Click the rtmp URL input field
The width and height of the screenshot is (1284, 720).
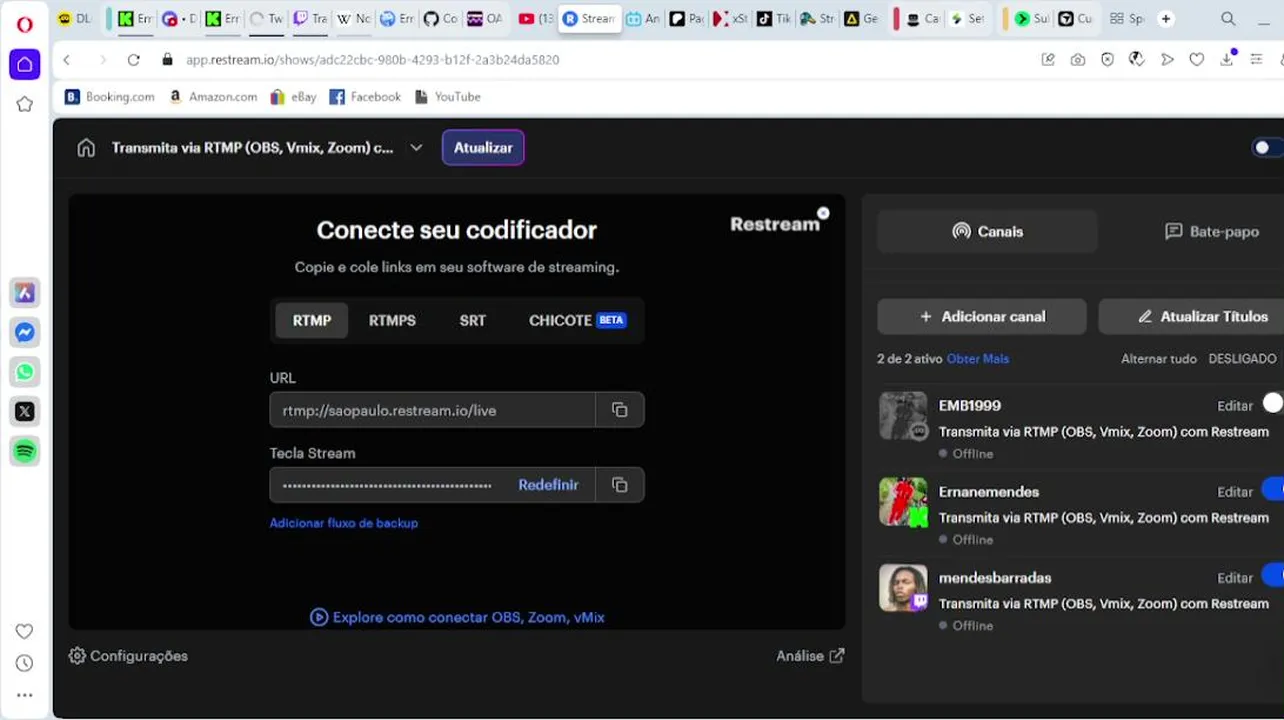(432, 410)
